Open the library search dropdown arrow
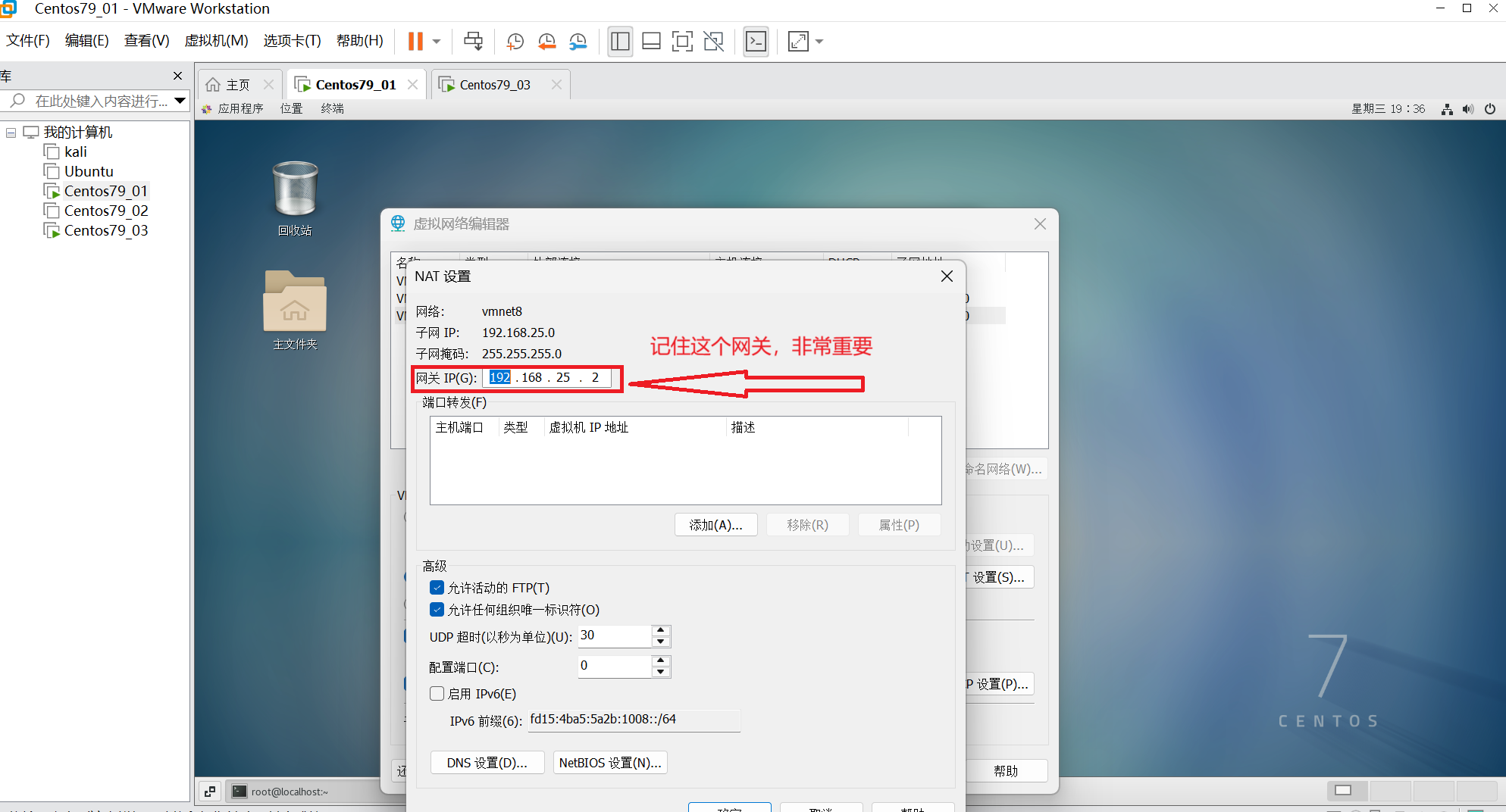The width and height of the screenshot is (1506, 812). [x=180, y=101]
